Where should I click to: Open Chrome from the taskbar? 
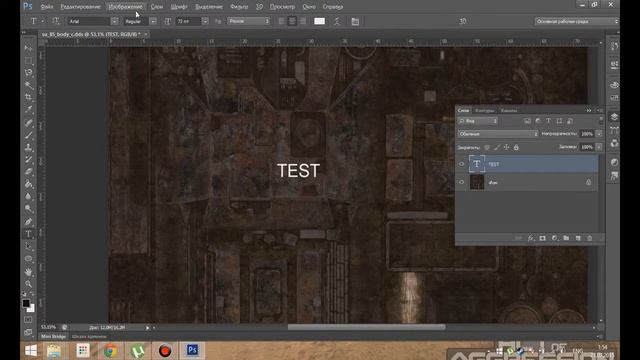click(110, 351)
